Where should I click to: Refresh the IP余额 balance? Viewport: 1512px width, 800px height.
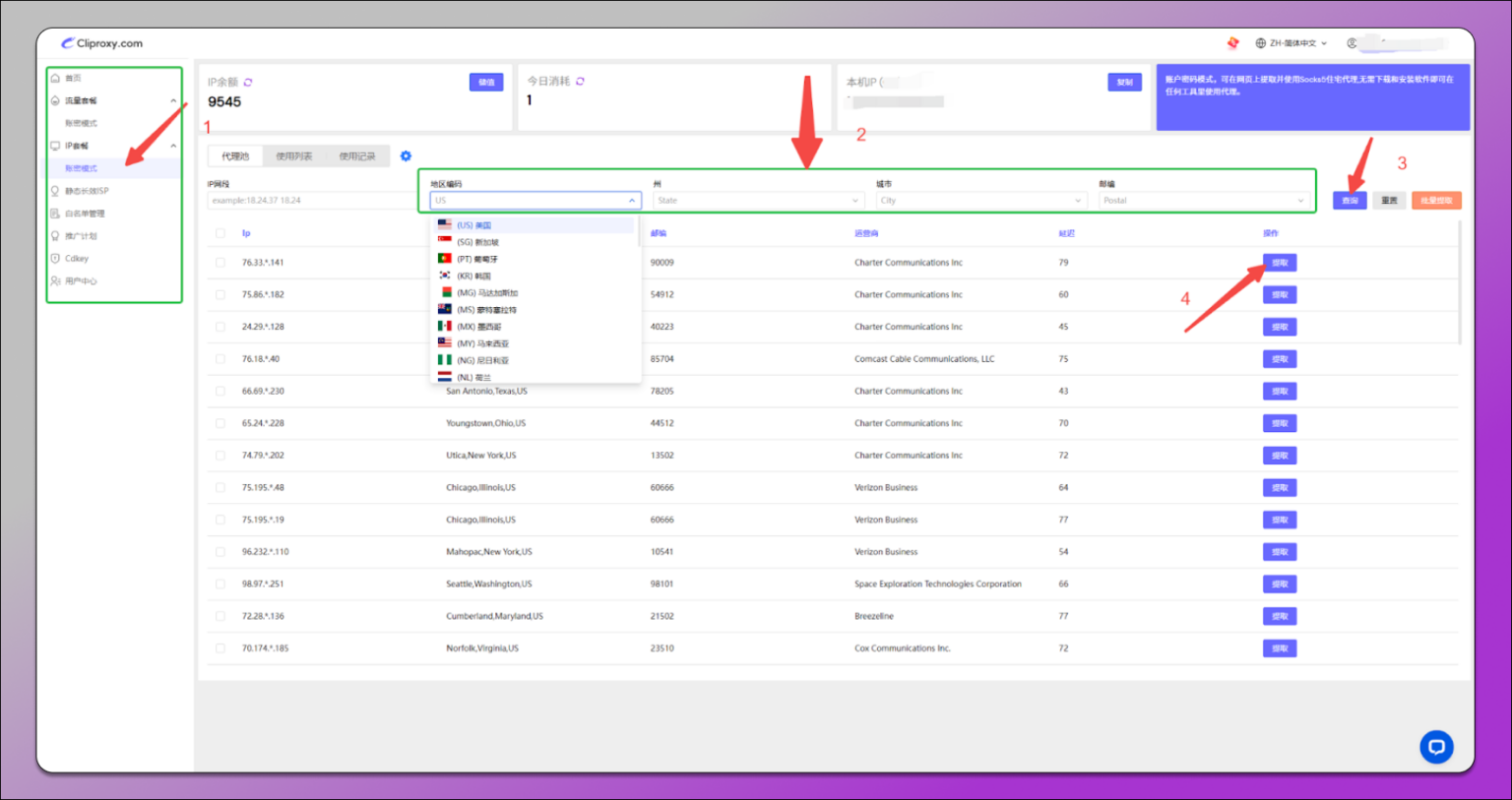pyautogui.click(x=248, y=83)
